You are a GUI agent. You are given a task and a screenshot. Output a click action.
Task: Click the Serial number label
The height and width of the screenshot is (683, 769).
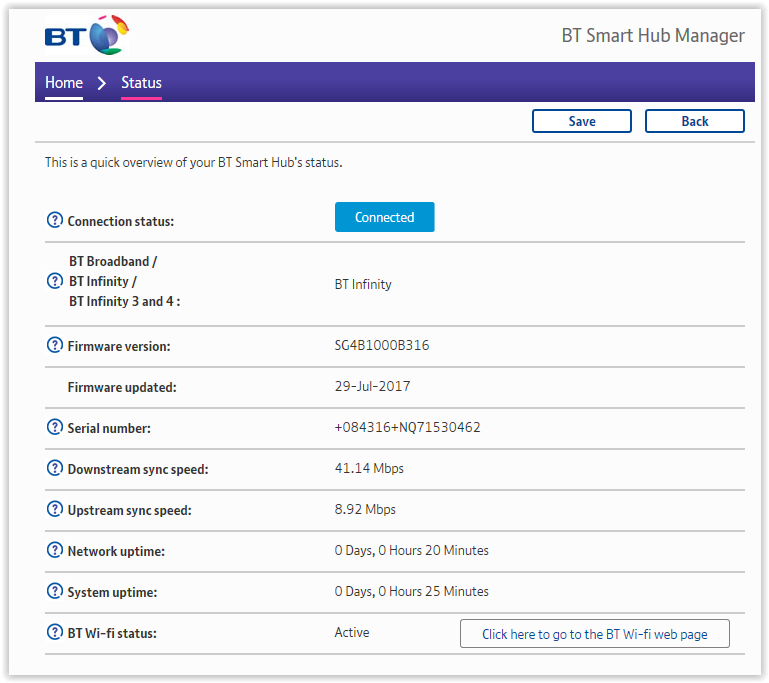[x=109, y=428]
